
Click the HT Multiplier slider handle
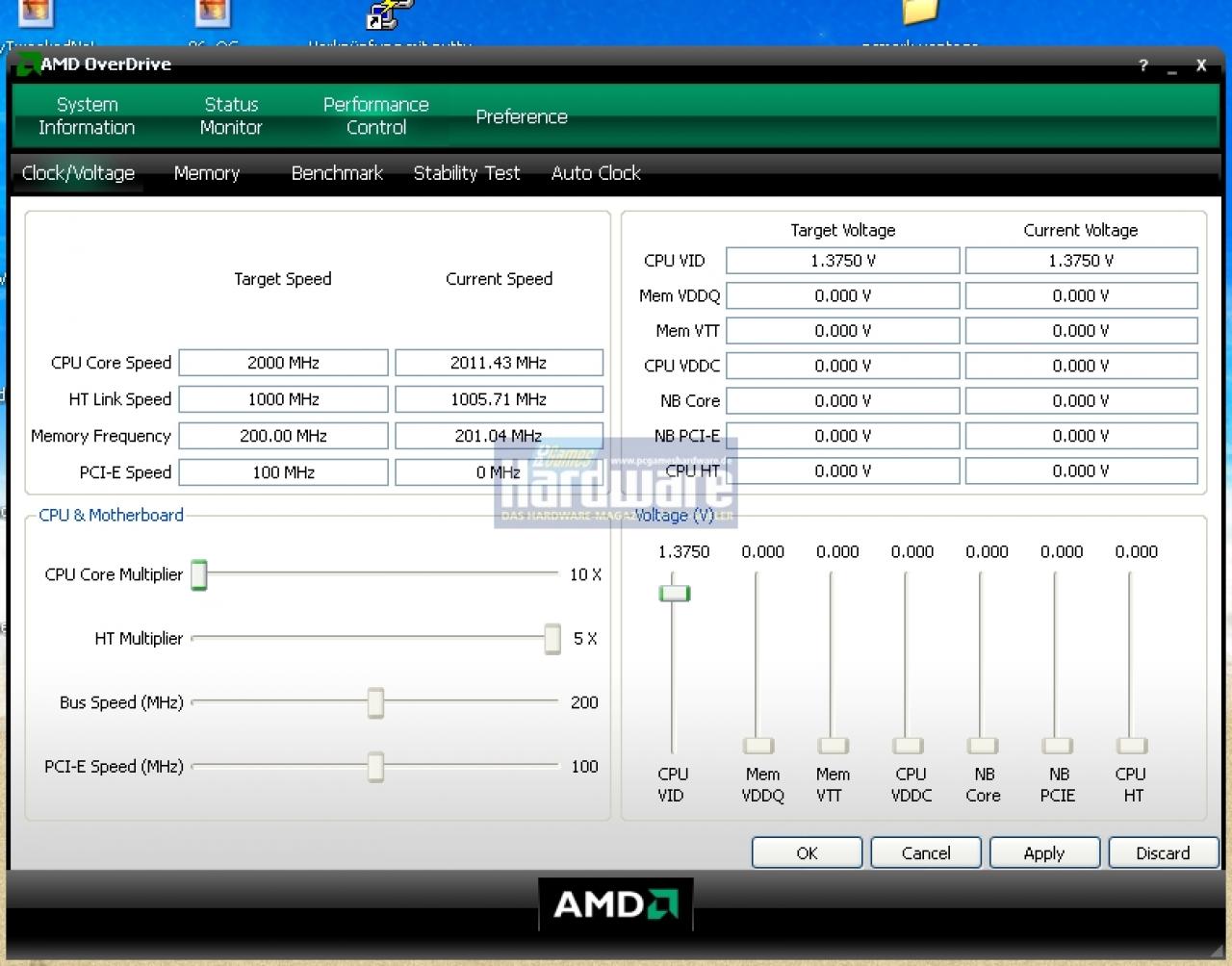pos(552,639)
